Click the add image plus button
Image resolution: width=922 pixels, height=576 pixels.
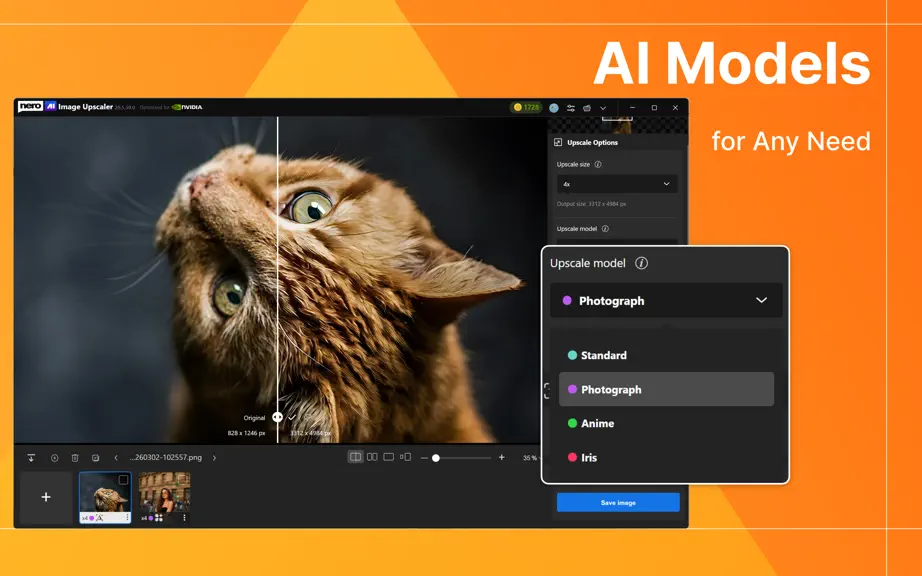coord(46,497)
